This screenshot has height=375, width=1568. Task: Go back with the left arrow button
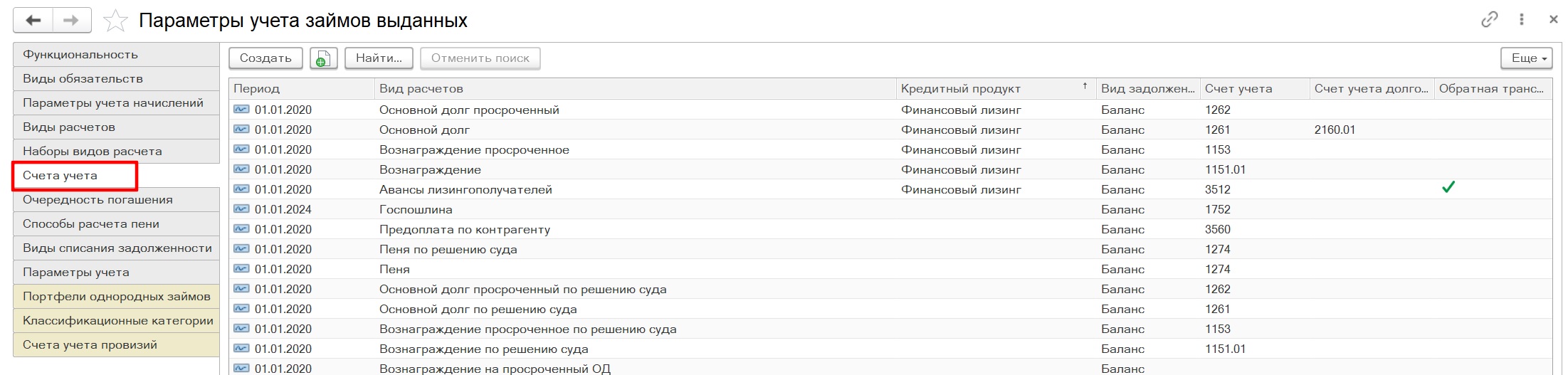(x=33, y=21)
